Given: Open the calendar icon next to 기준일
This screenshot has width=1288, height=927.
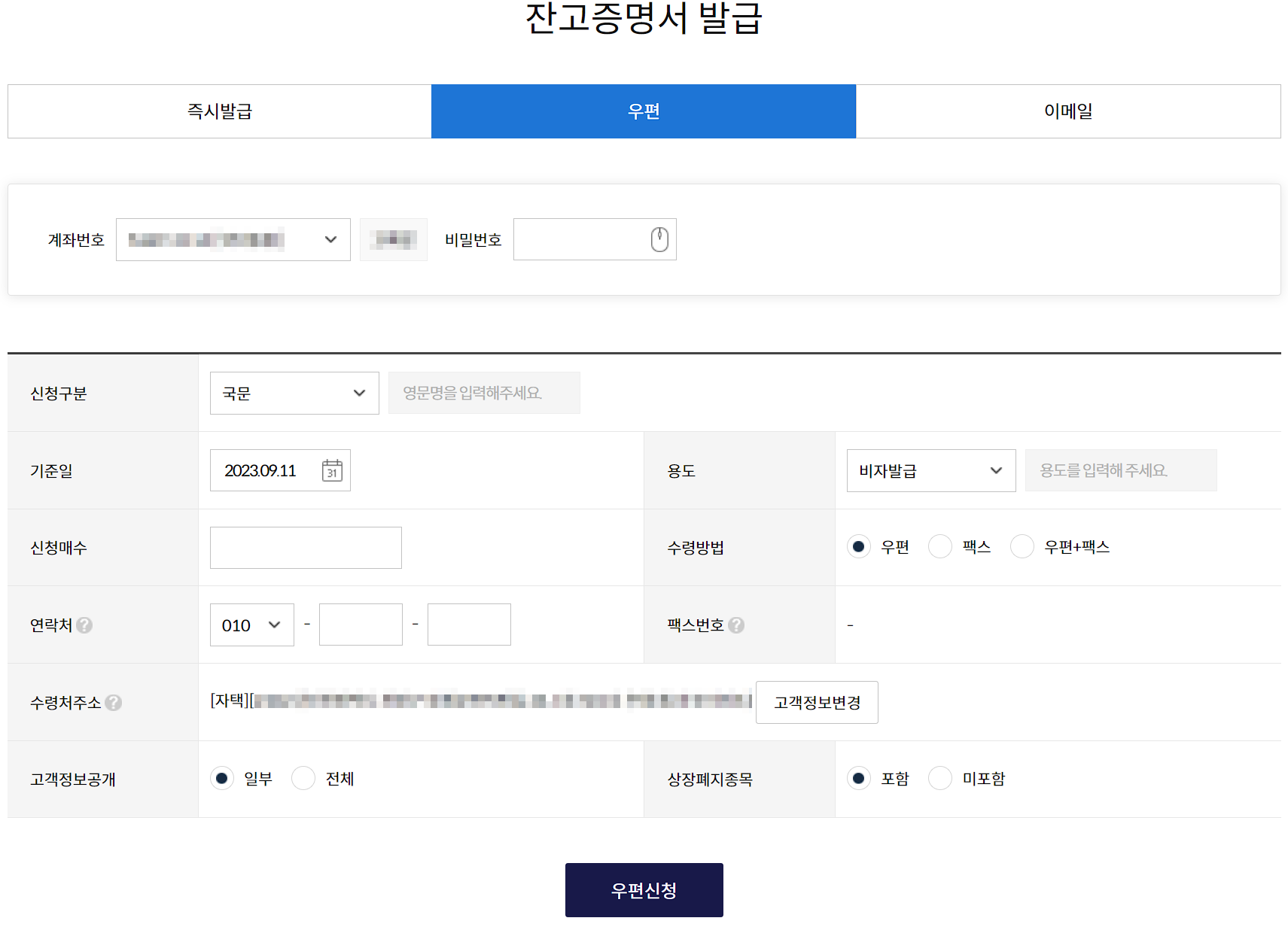Looking at the screenshot, I should [331, 470].
